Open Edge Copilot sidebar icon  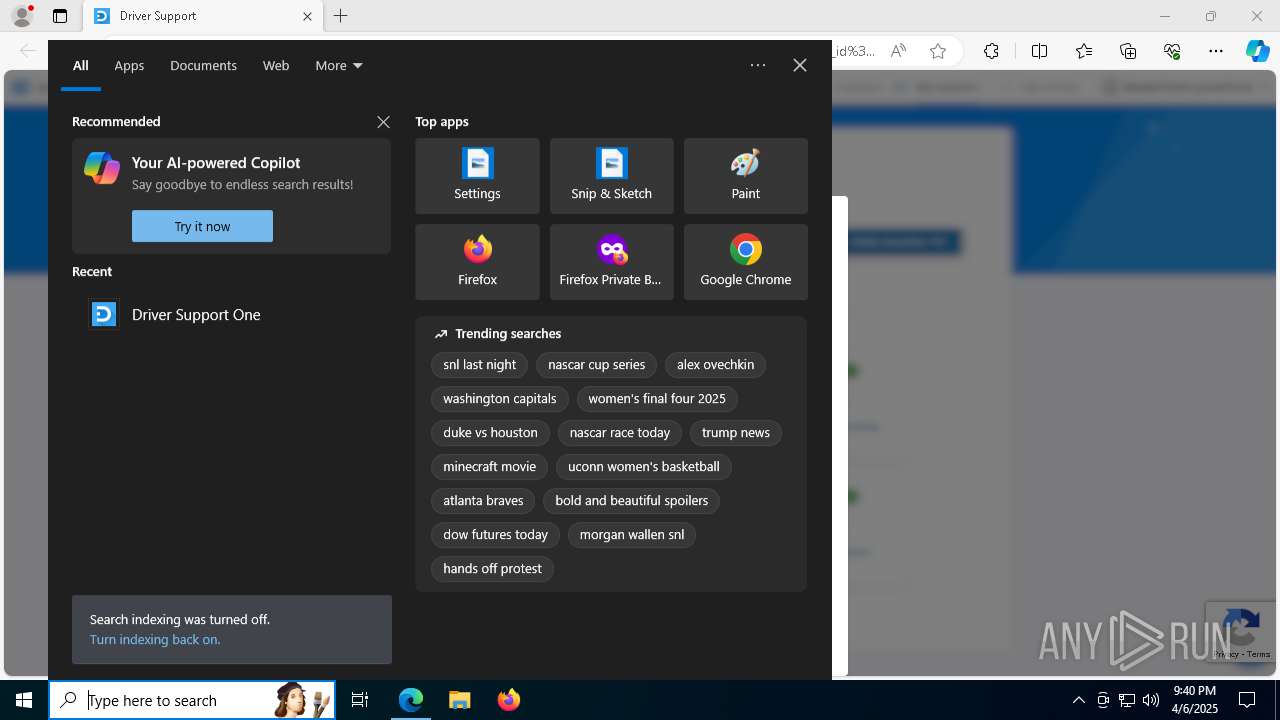(1258, 51)
